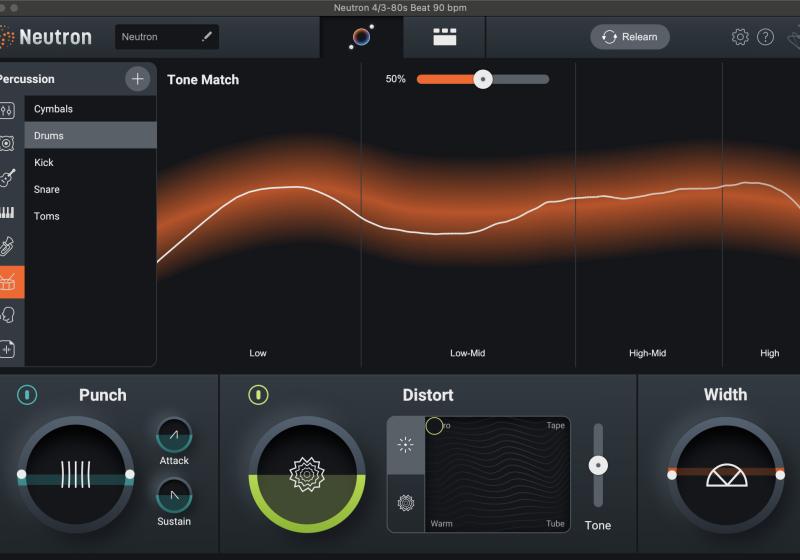
Task: Click the Punch module title
Action: (103, 395)
